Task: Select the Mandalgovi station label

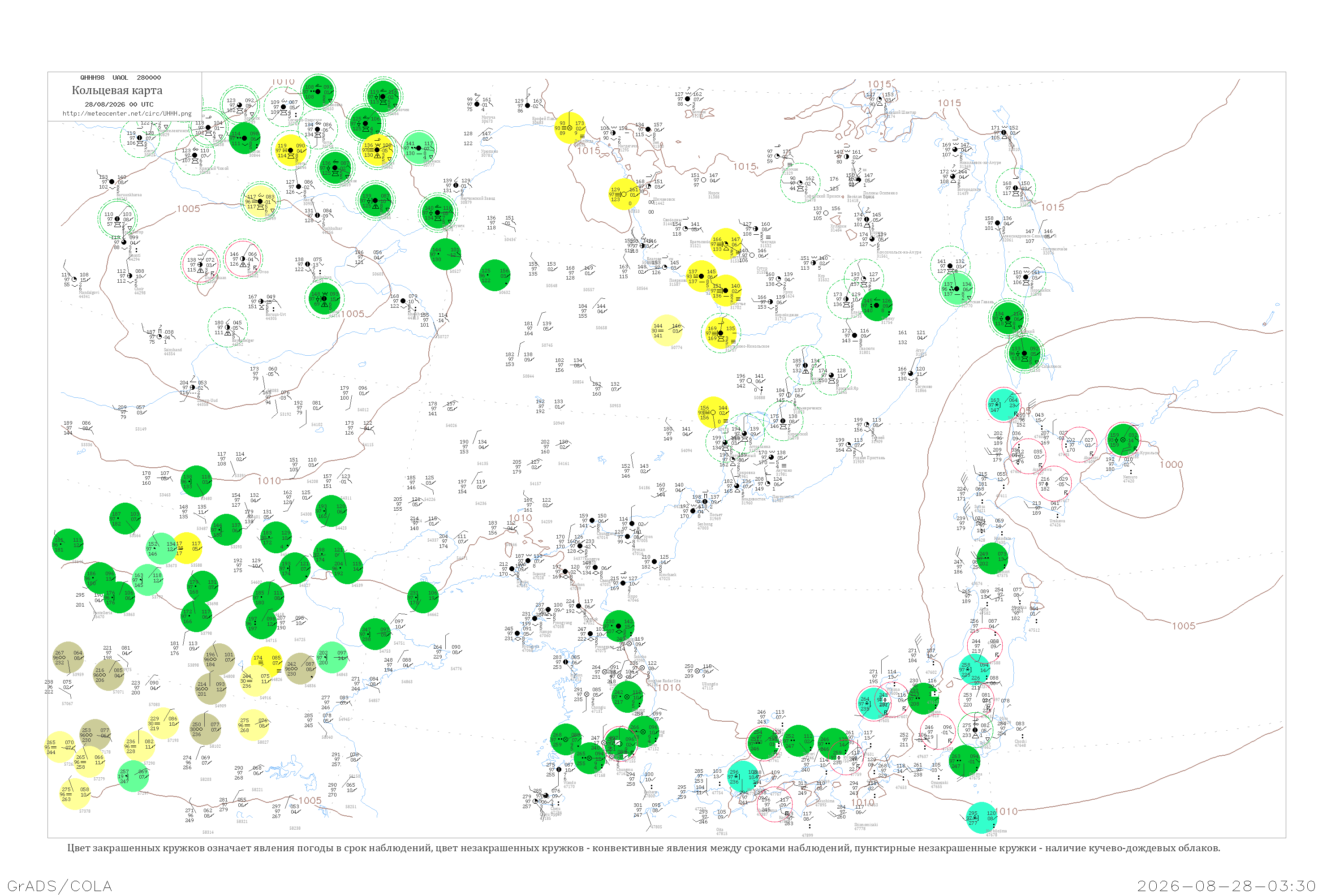Action: (89, 293)
